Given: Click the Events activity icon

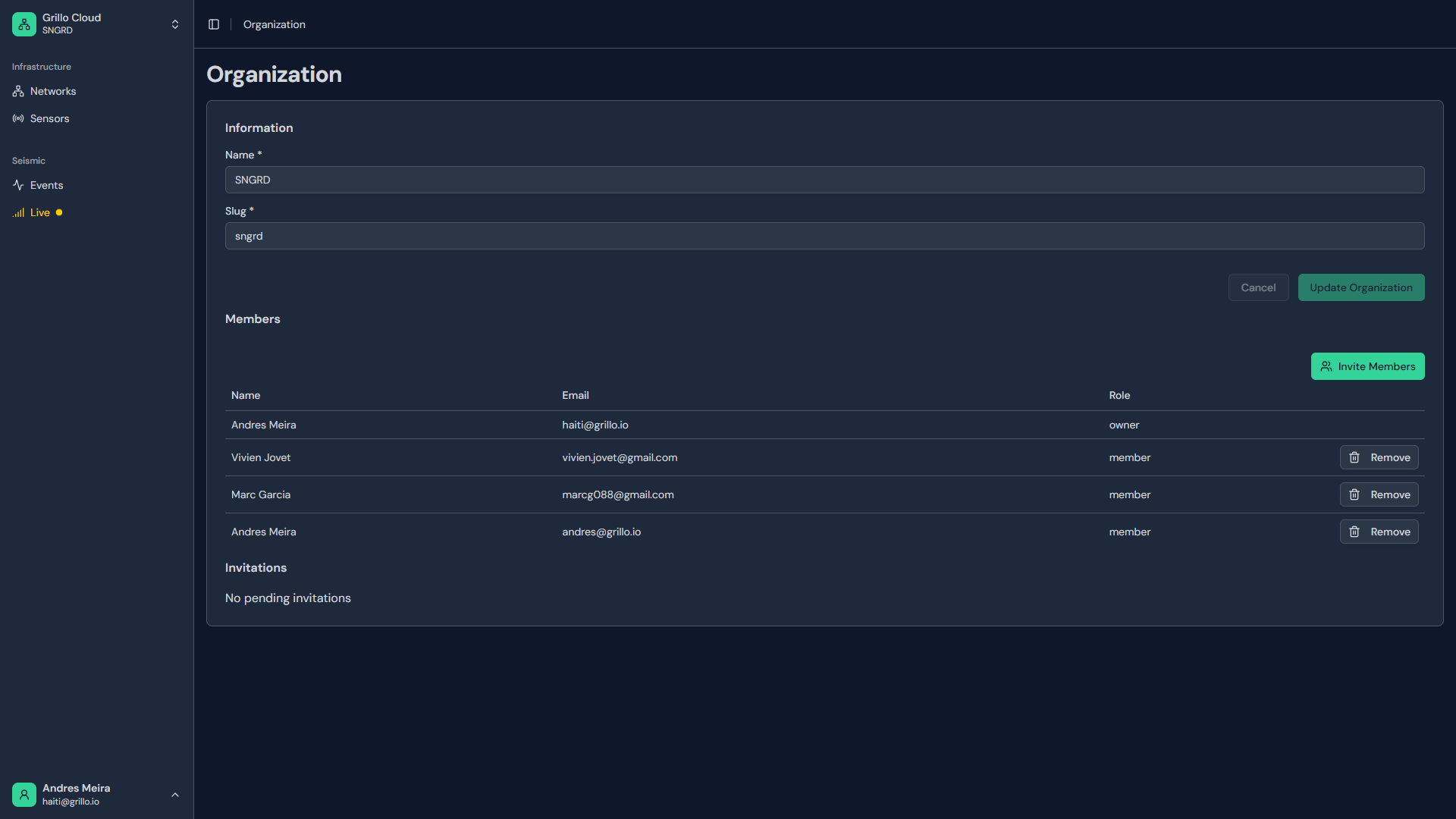Looking at the screenshot, I should coord(18,185).
